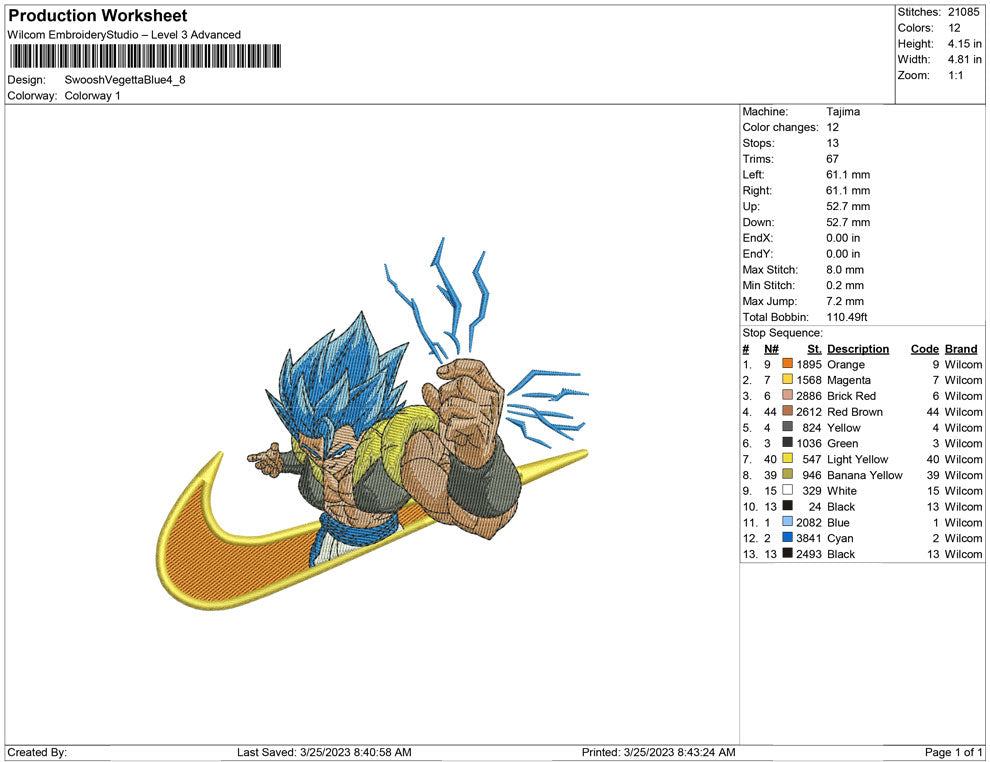Click the Brand column header

(x=961, y=348)
